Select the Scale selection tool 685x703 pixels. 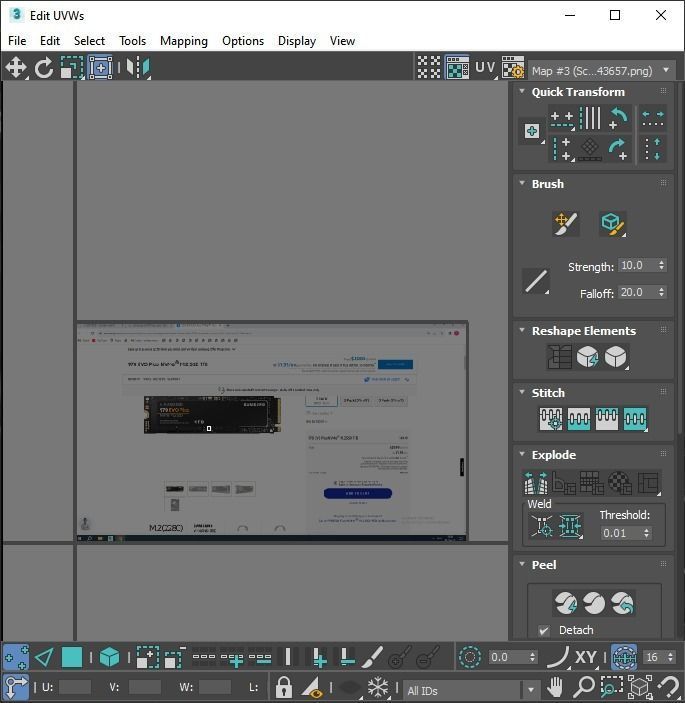point(72,68)
